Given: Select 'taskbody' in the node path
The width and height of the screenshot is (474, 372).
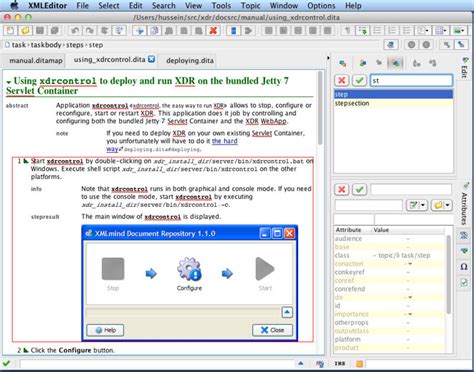Looking at the screenshot, I should (46, 45).
